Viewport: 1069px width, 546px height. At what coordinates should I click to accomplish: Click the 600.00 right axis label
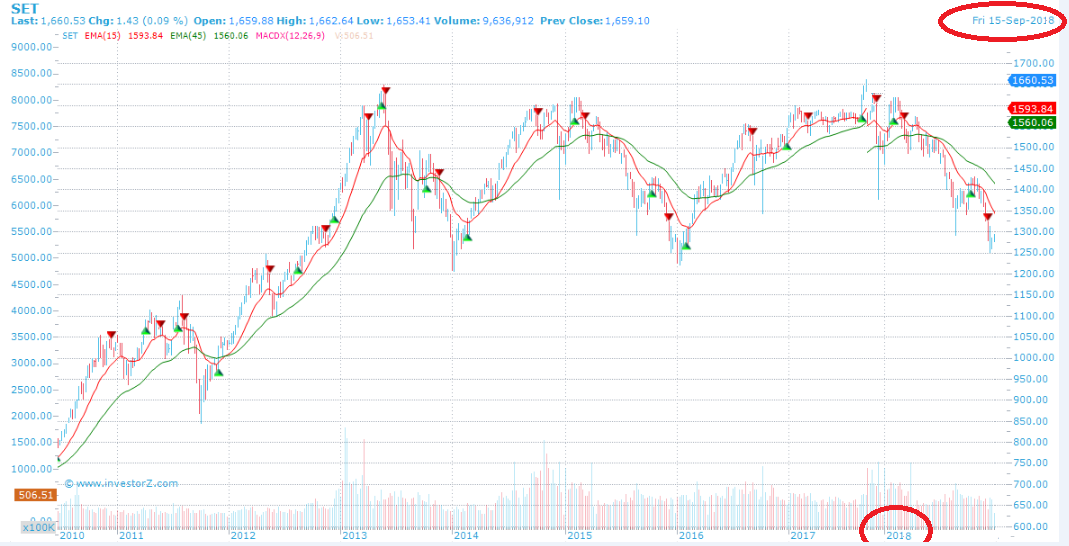pos(1031,526)
